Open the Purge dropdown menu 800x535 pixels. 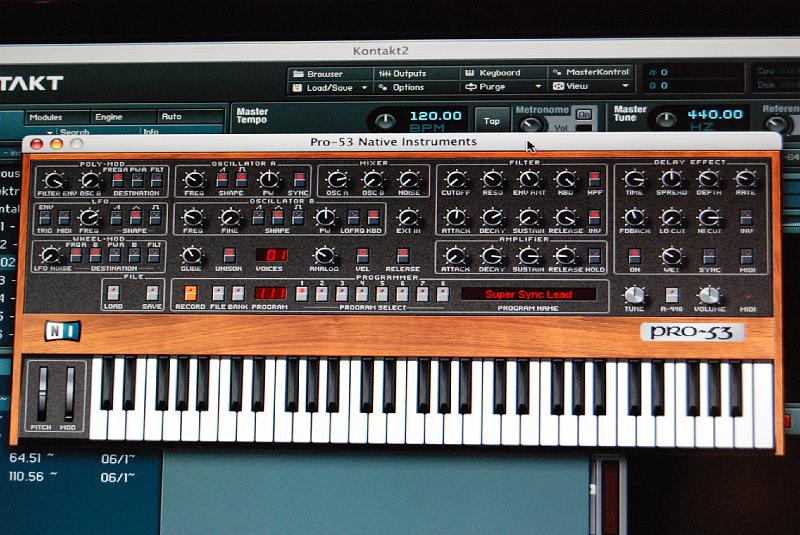(503, 87)
